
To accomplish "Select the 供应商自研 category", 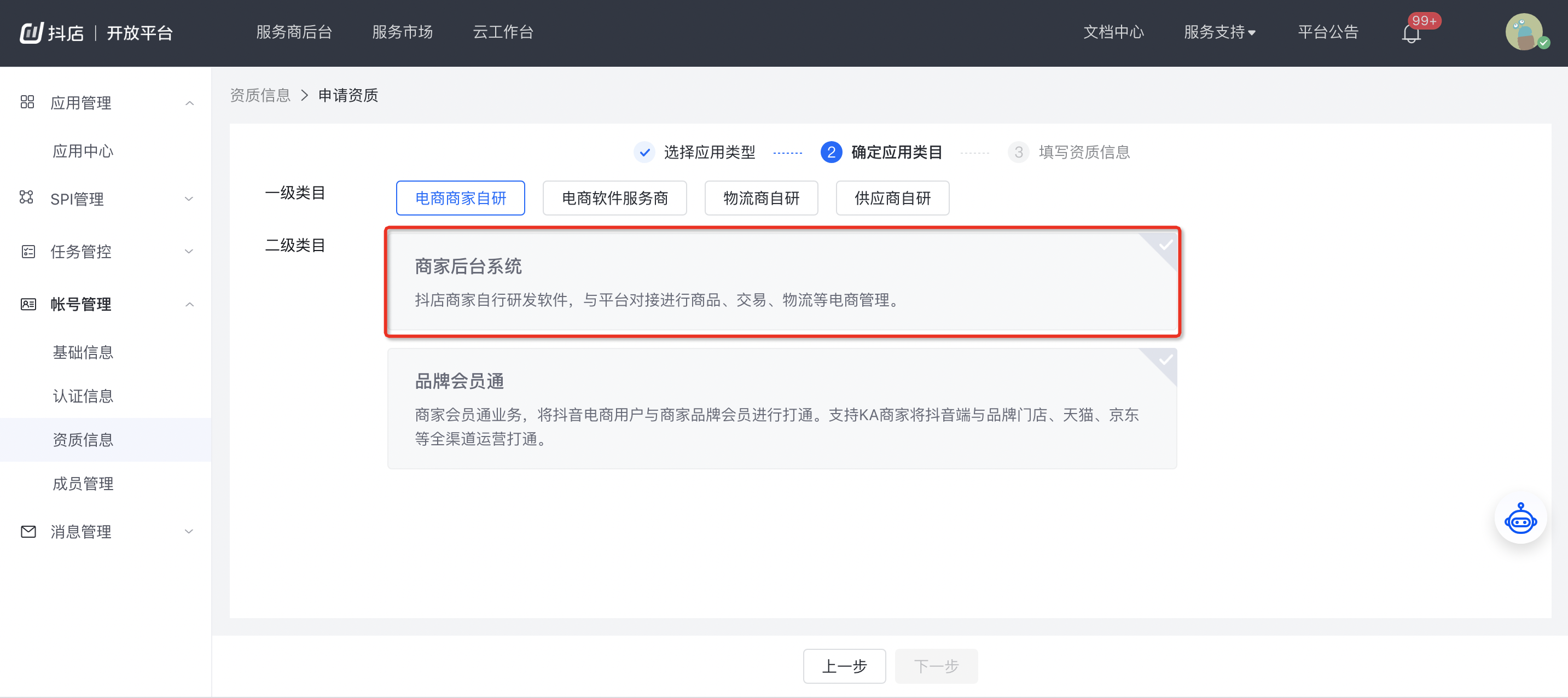I will (892, 198).
